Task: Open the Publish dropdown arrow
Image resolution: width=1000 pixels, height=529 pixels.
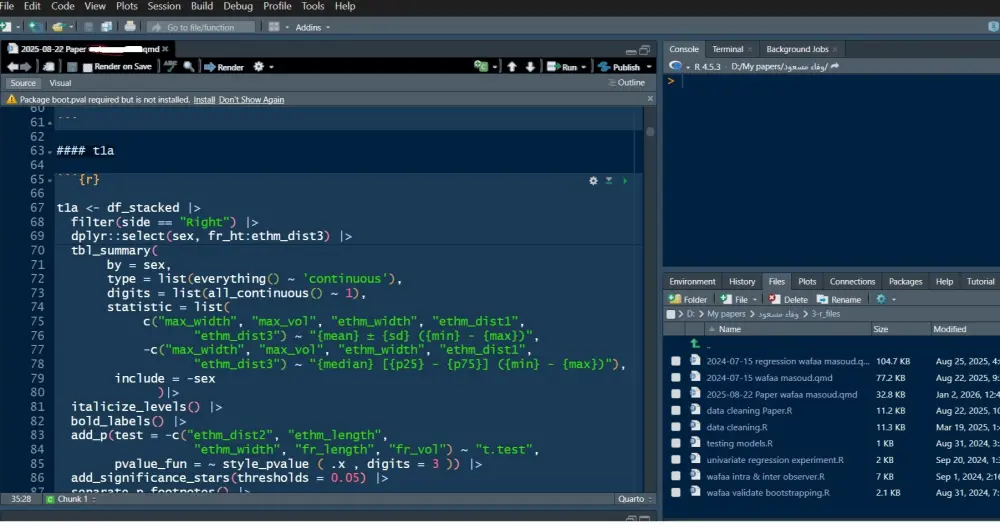Action: (x=649, y=67)
